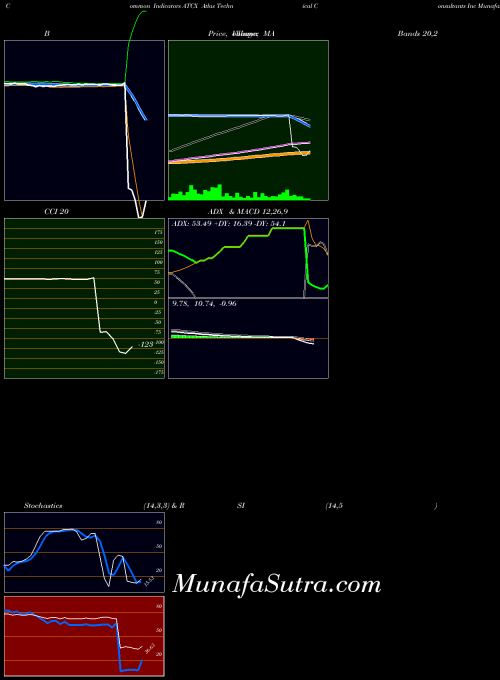Image resolution: width=500 pixels, height=680 pixels.
Task: Click the '80' level on Stochastics chart
Action: pos(159,523)
